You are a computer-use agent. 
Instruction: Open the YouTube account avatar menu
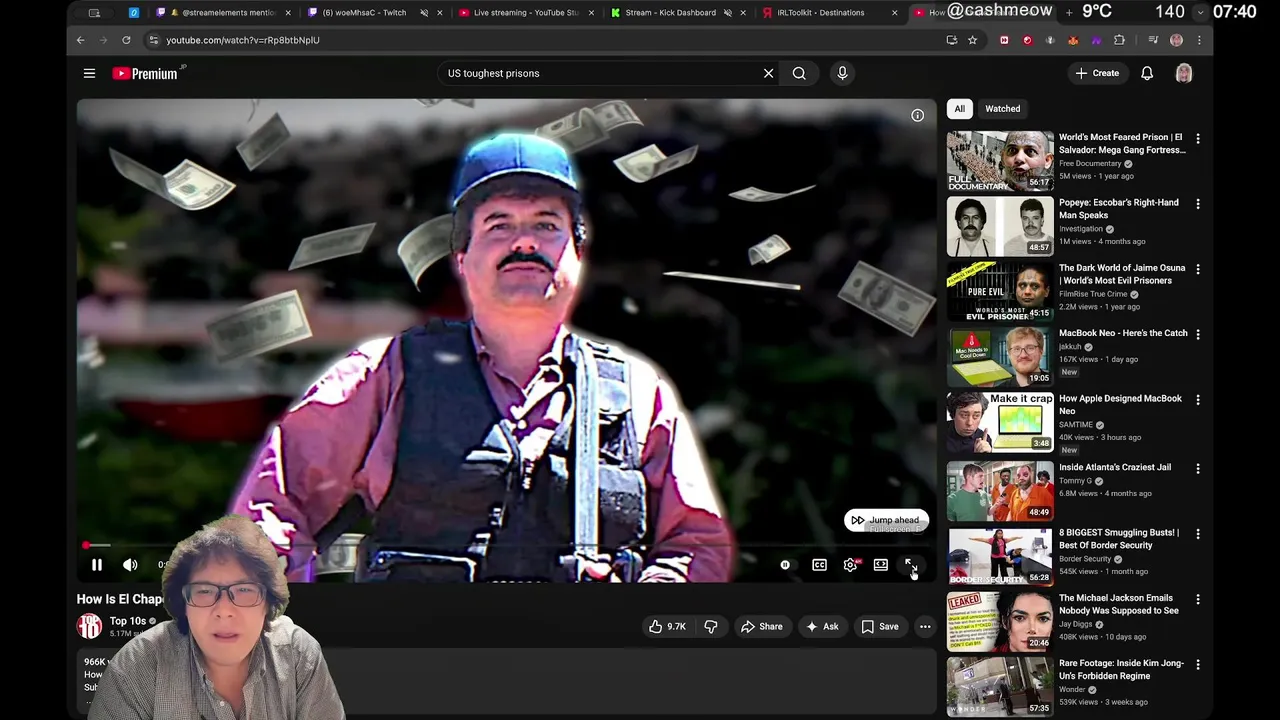tap(1184, 73)
